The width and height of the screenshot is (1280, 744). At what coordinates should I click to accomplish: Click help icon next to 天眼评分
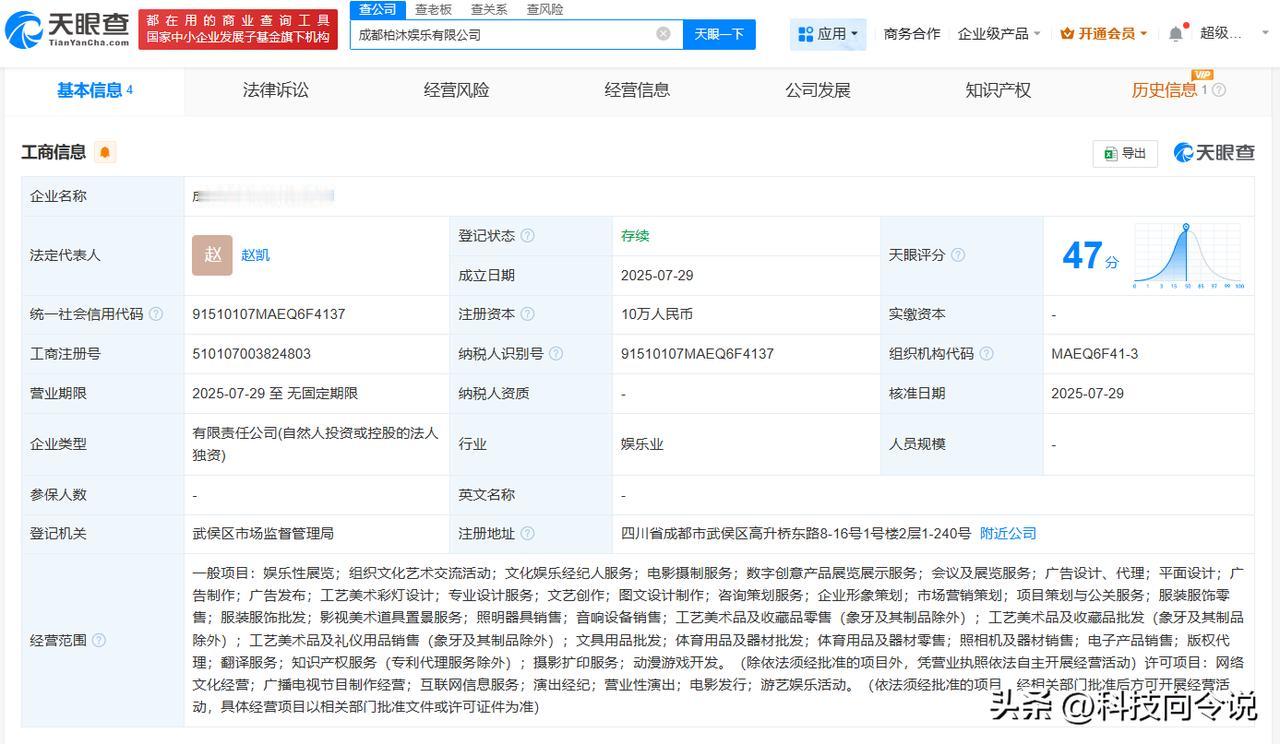(957, 255)
